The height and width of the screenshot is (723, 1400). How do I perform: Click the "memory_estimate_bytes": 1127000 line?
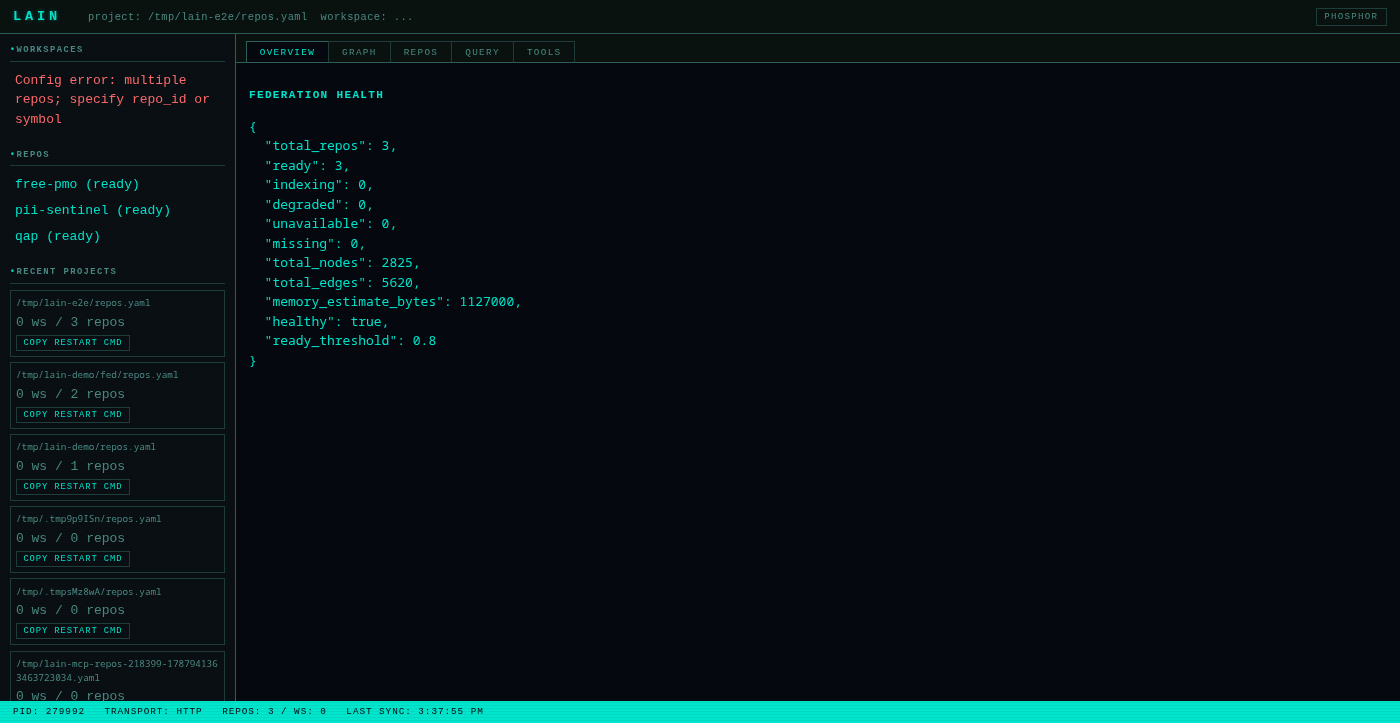pyautogui.click(x=393, y=302)
